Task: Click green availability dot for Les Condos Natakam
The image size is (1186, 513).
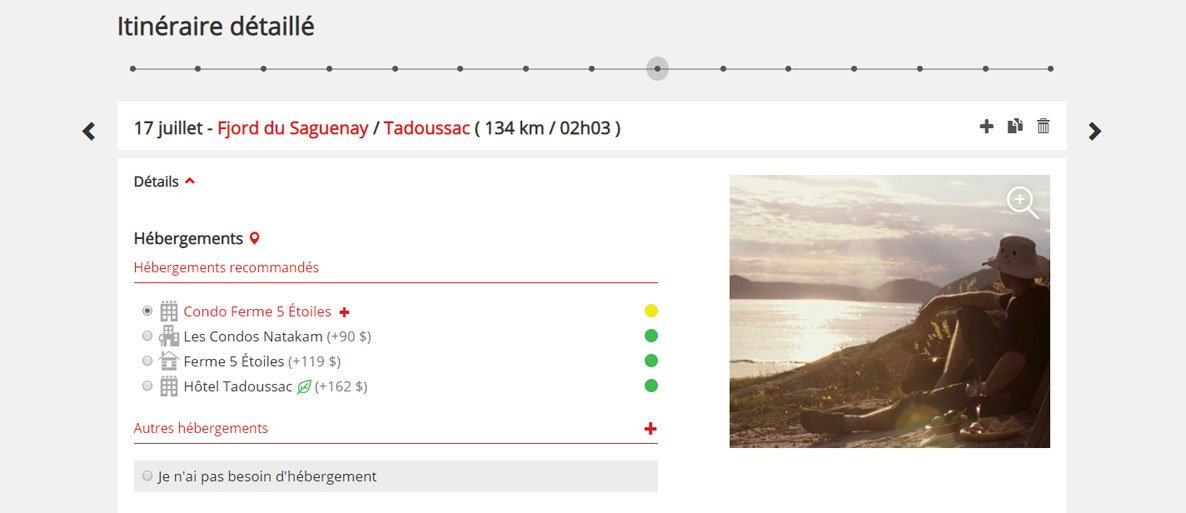Action: [x=650, y=335]
